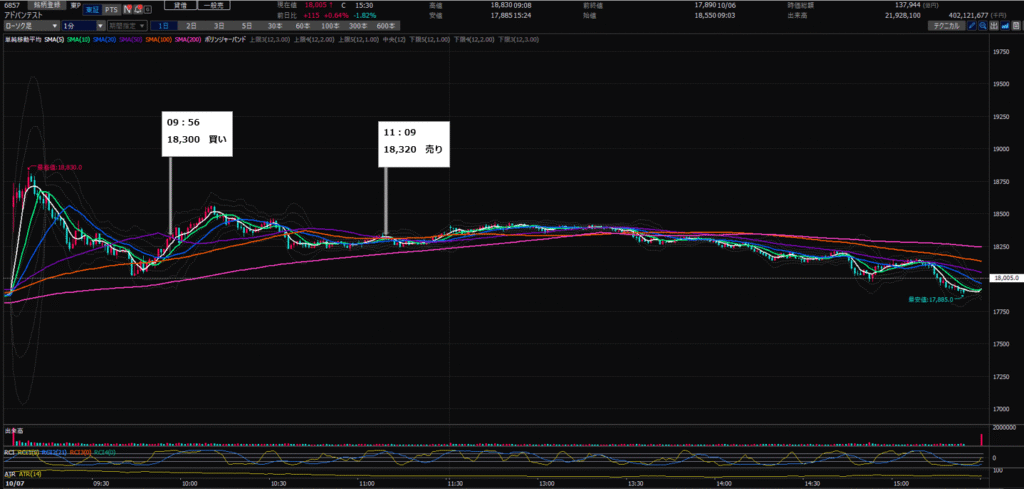Switch to the 5日 period tab

click(246, 25)
